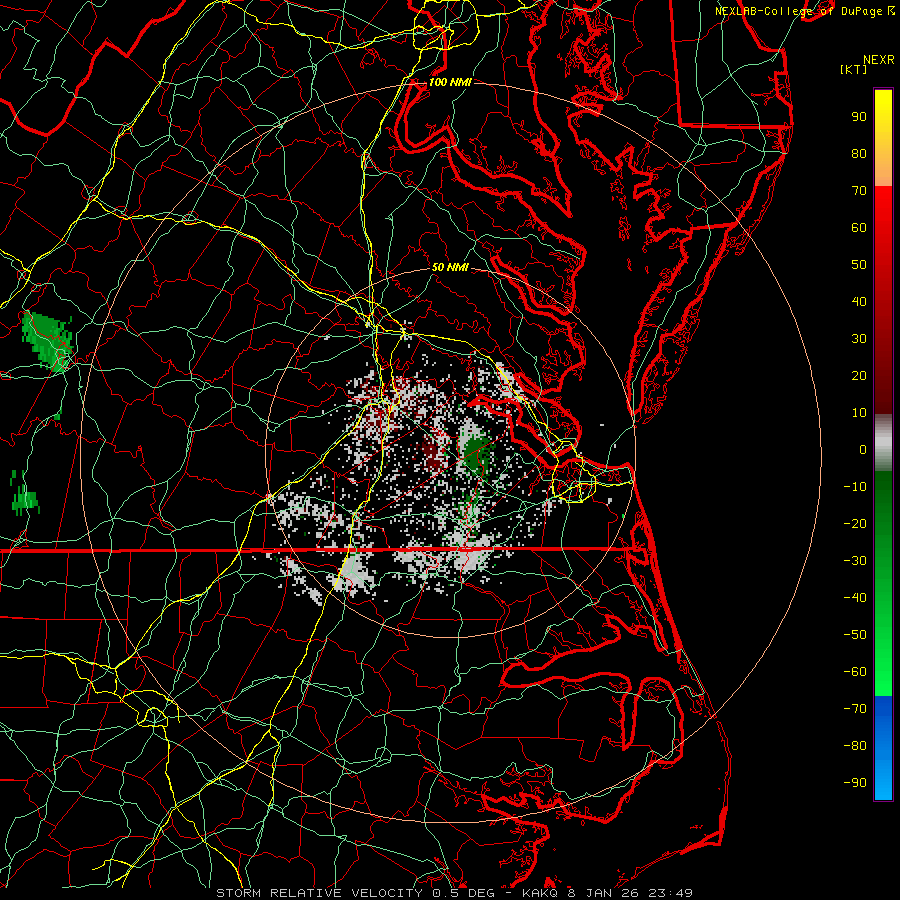The image size is (900, 900).
Task: Click the positive 30 knots scale label
Action: point(859,339)
